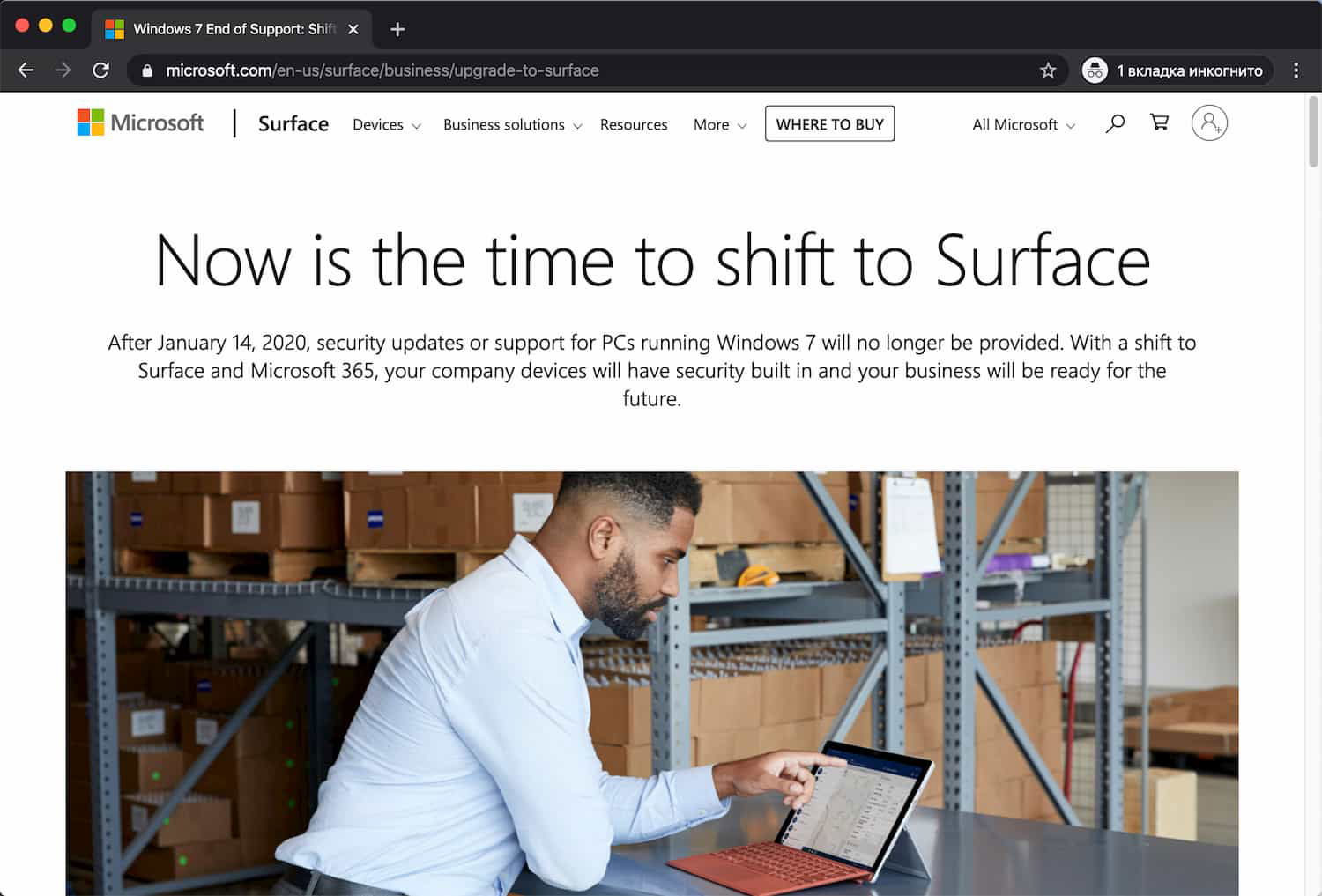
Task: Click the green fullscreen window button
Action: [69, 26]
